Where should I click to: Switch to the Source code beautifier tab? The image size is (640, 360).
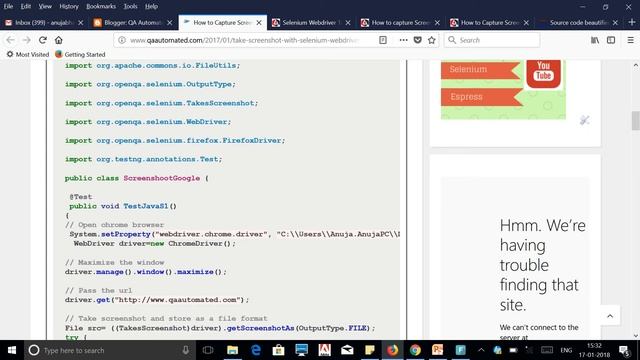coord(579,22)
